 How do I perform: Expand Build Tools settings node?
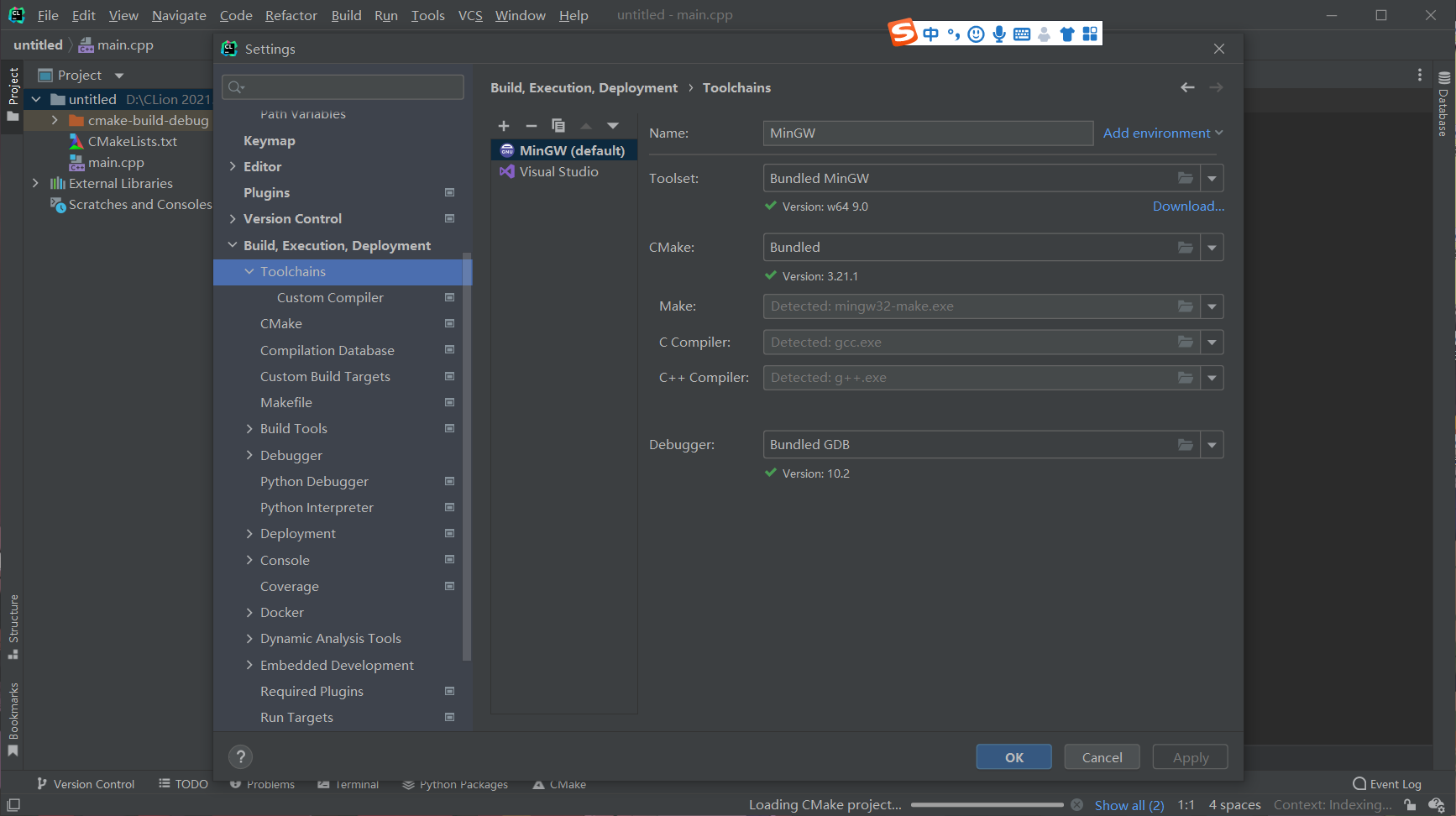pyautogui.click(x=249, y=429)
